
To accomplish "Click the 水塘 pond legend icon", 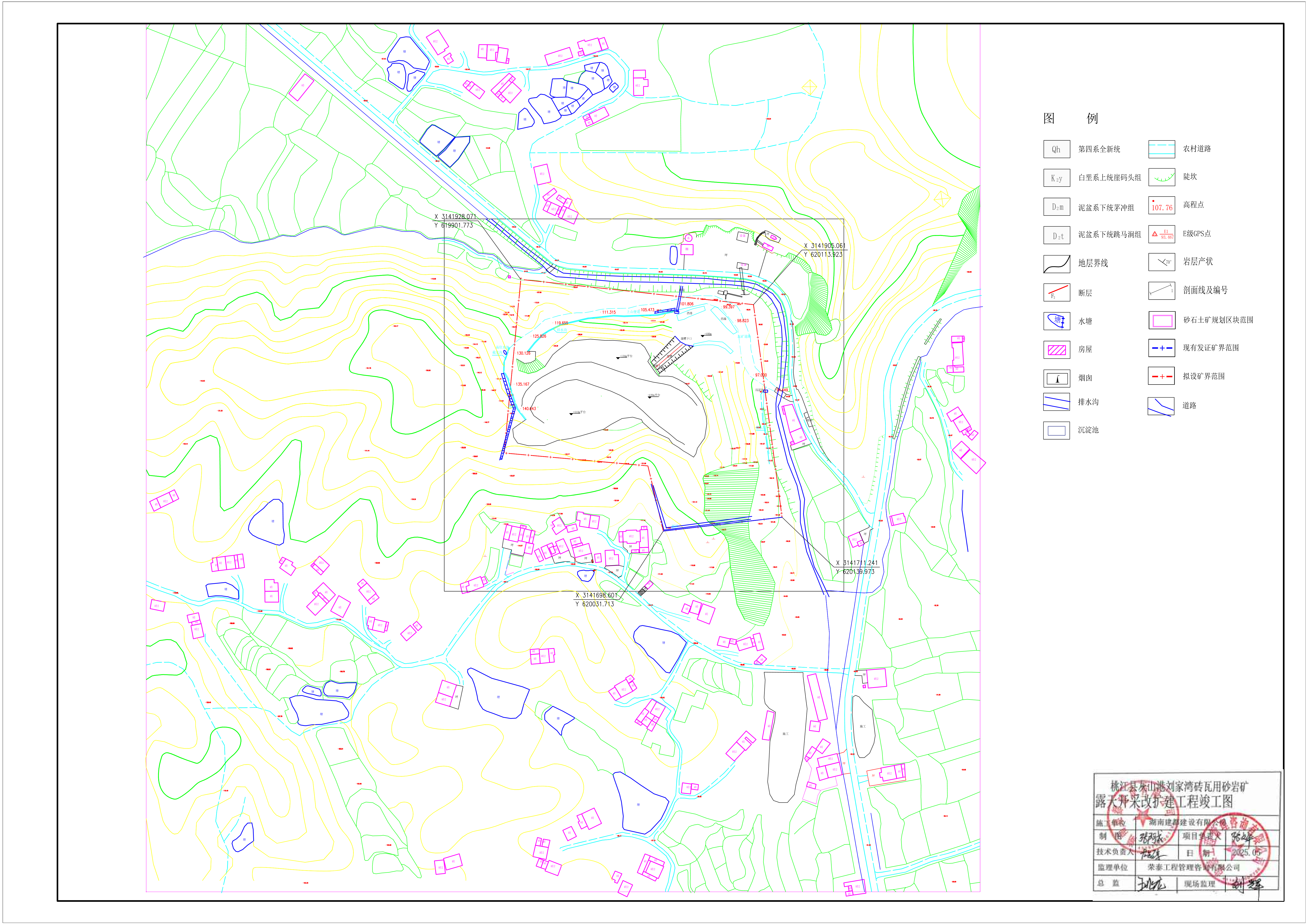I will 1056,321.
